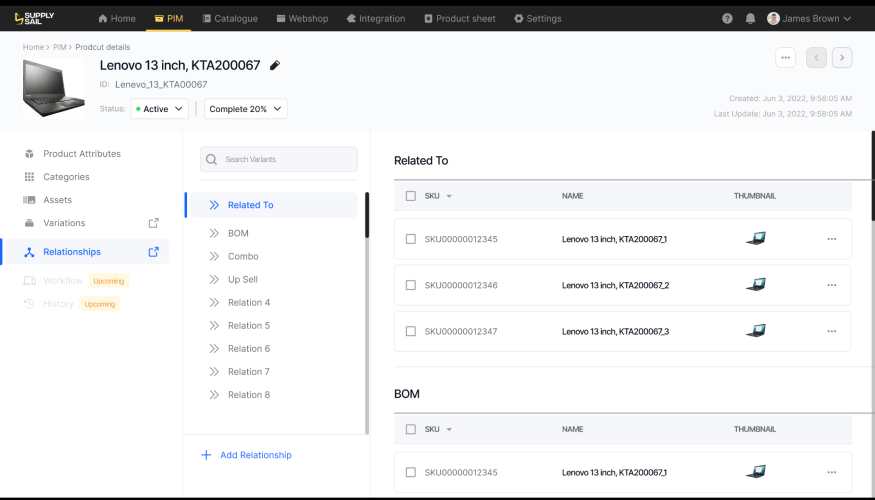Click the Categories grid icon
This screenshot has height=500, width=875.
(x=30, y=177)
